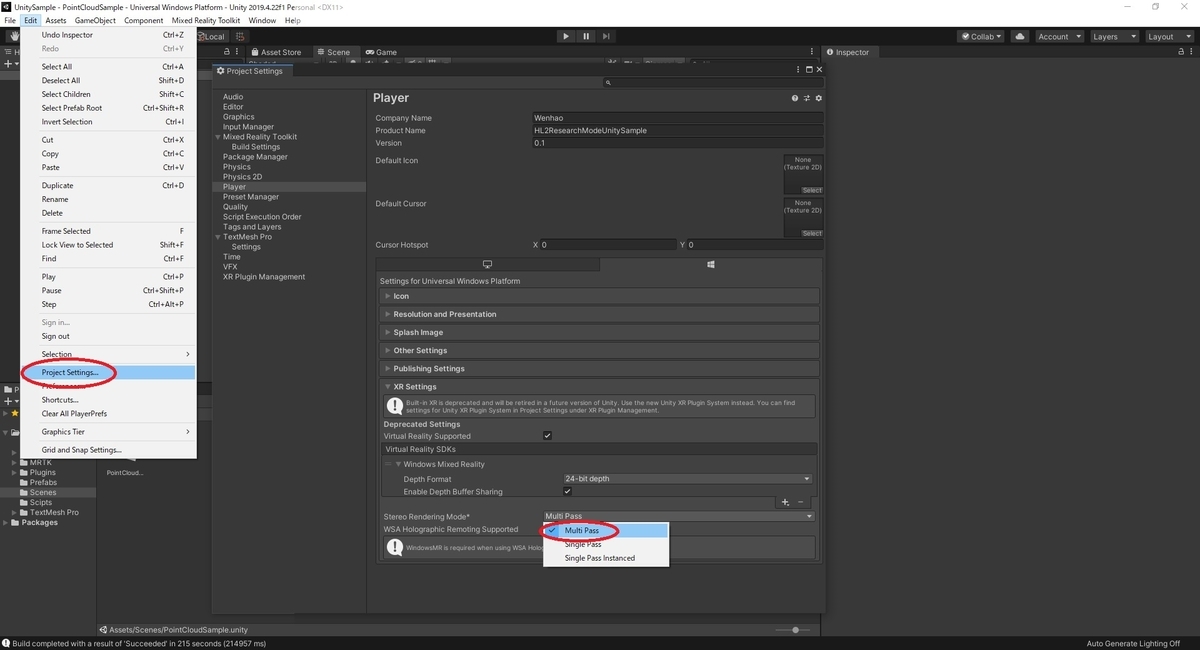Collapse the XR Settings section
Viewport: 1200px width, 650px height.
[x=599, y=386]
